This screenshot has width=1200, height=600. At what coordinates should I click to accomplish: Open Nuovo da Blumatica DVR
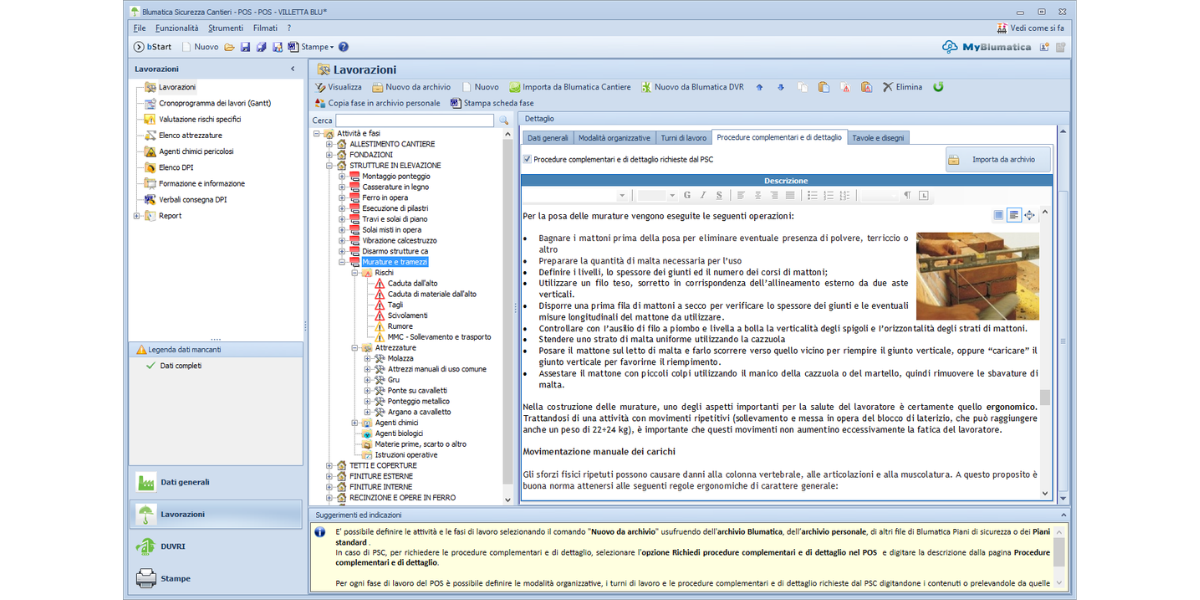(x=692, y=87)
